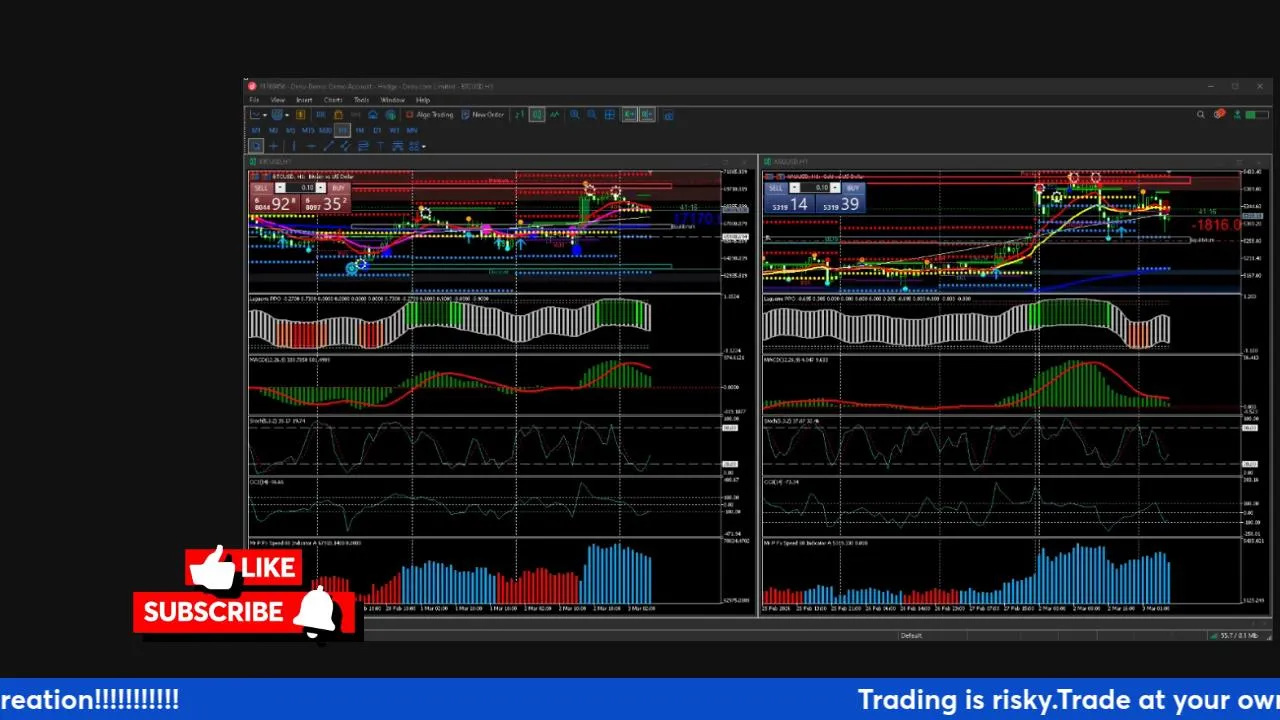Click the green globe icon in toolbar
The width and height of the screenshot is (1280, 720).
pos(390,115)
